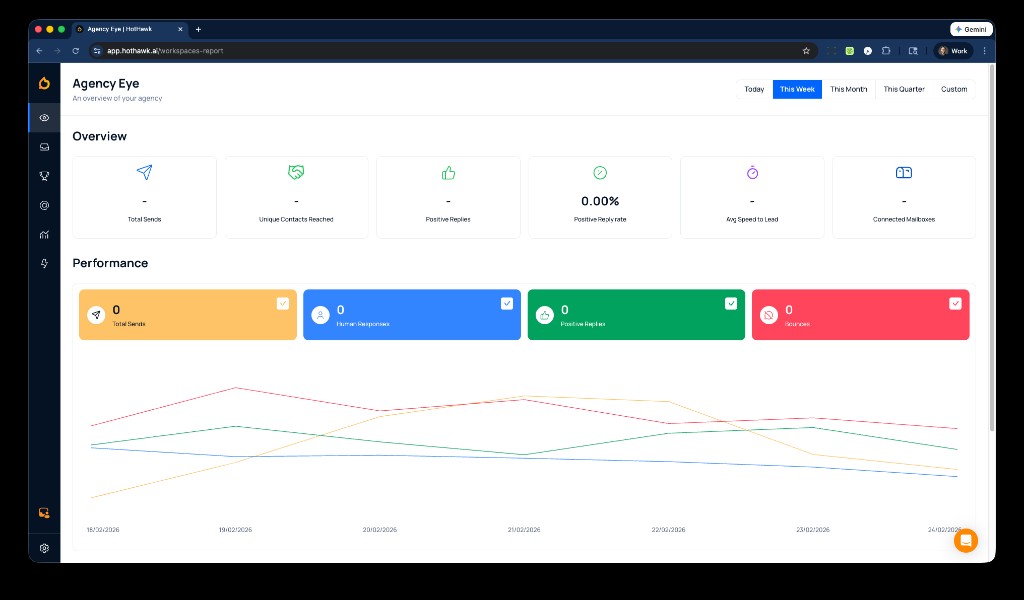The width and height of the screenshot is (1024, 600).
Task: Select Today as the reporting period
Action: pos(754,89)
